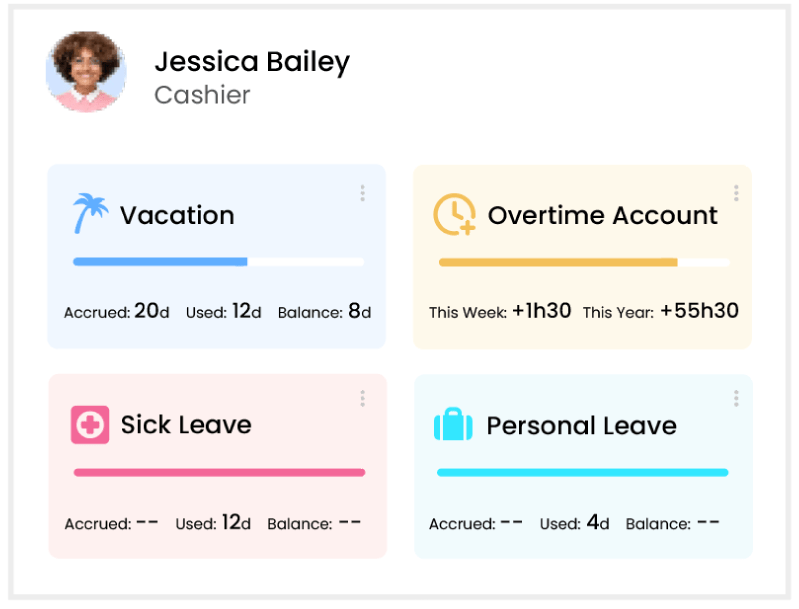Click the Personal Leave cyan progress bar
This screenshot has width=799, height=609.
582,472
